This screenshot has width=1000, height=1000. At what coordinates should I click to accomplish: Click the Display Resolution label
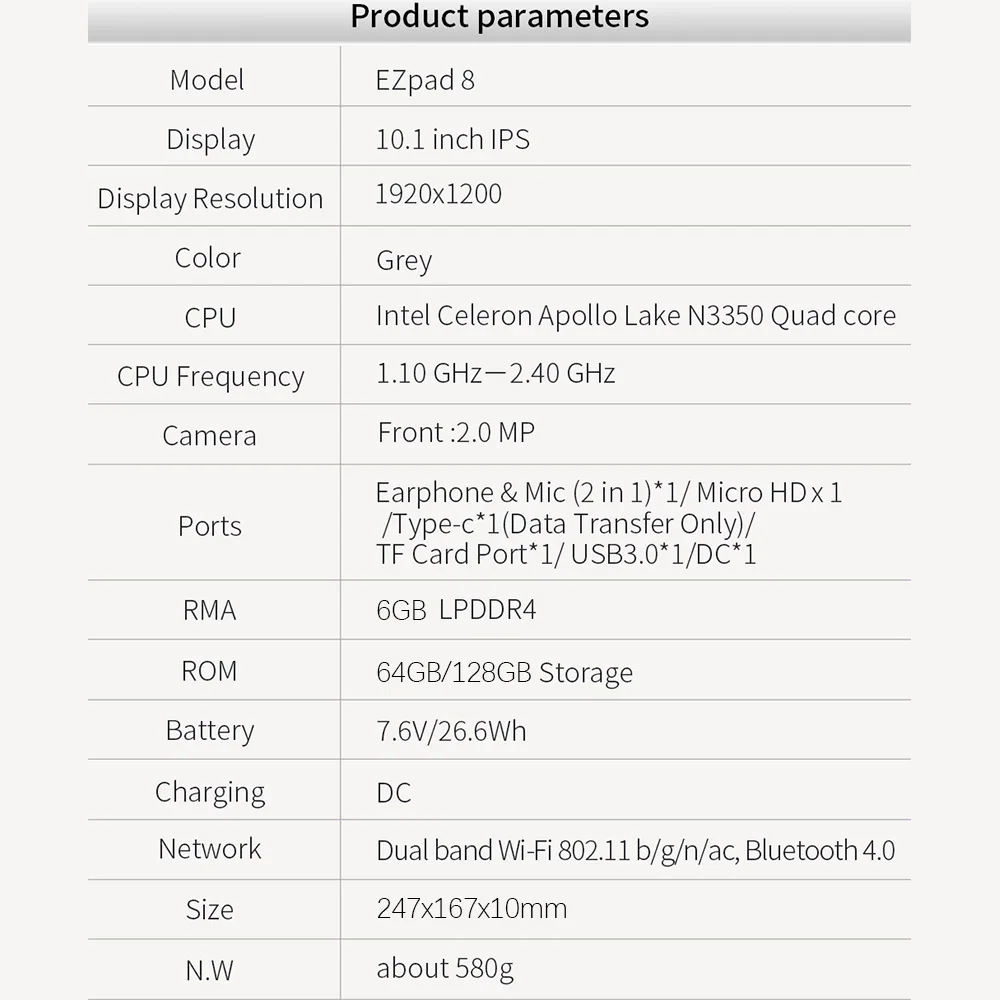[x=210, y=198]
